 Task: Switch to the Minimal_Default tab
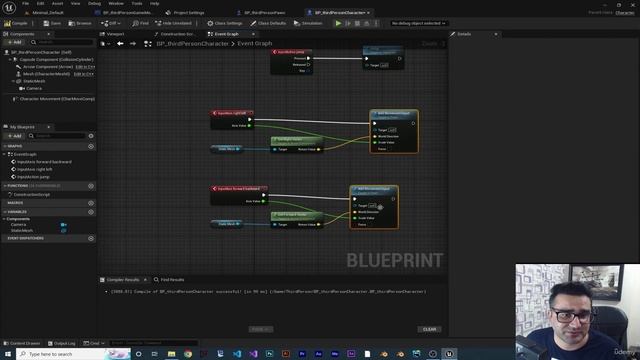[x=44, y=13]
